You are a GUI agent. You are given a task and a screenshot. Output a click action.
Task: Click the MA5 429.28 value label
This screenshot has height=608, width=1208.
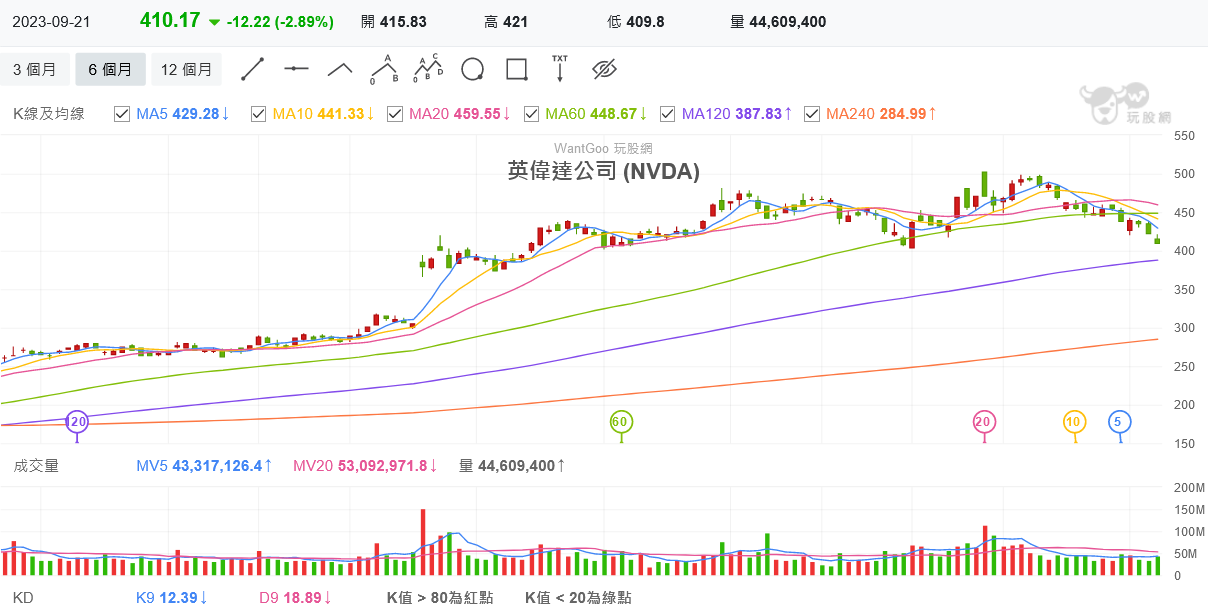click(184, 114)
